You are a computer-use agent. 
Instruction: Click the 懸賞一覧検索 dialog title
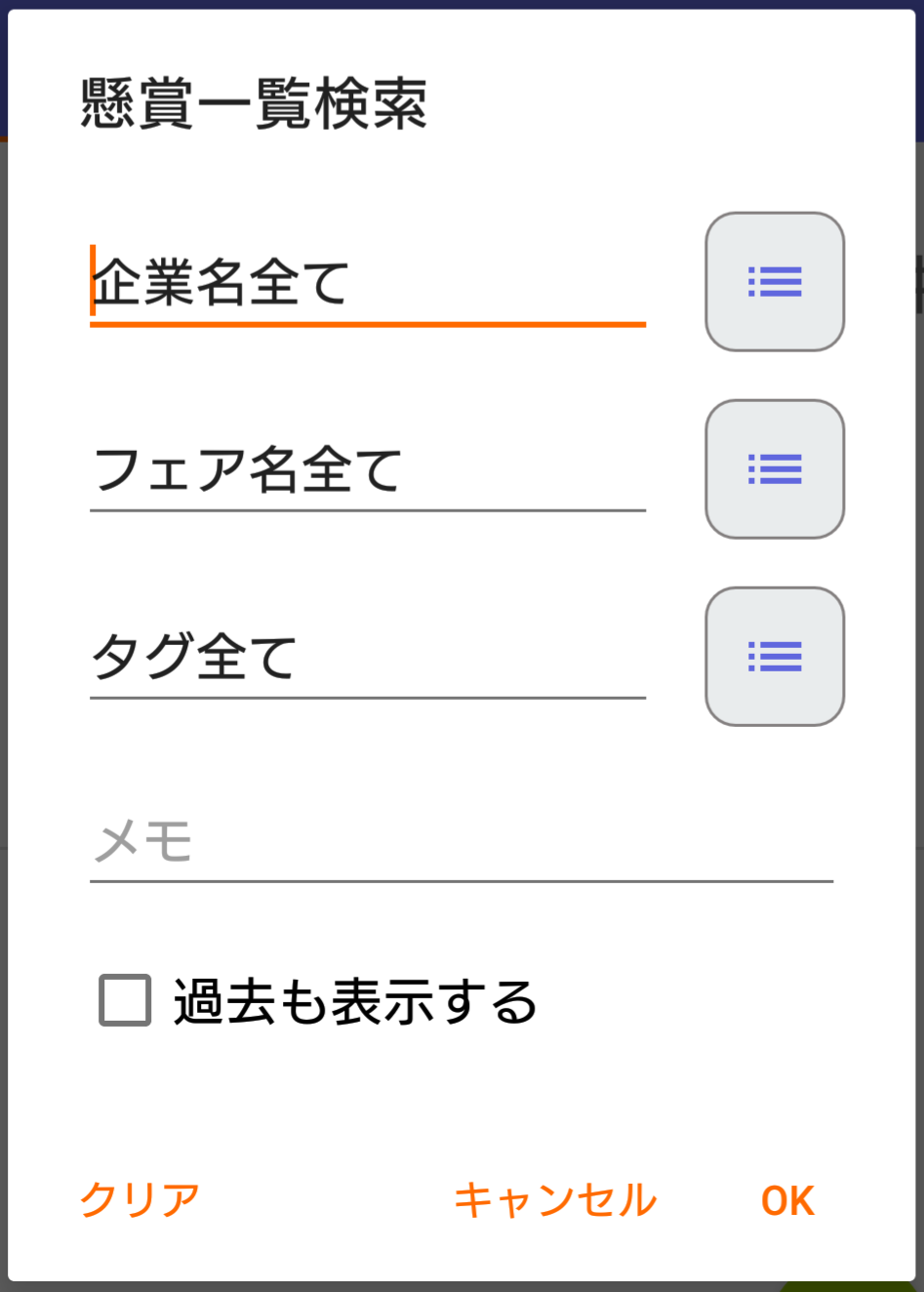(x=254, y=103)
